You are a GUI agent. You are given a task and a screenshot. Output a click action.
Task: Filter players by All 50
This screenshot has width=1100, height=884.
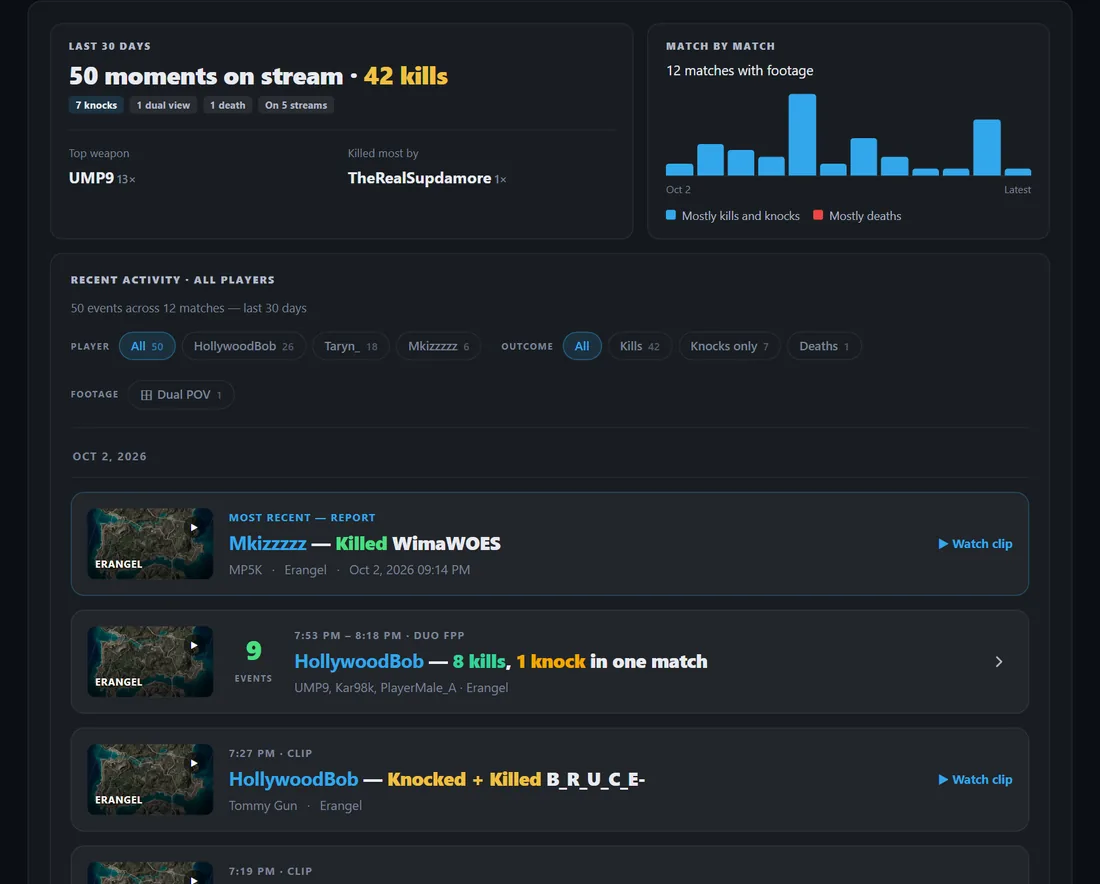(147, 346)
